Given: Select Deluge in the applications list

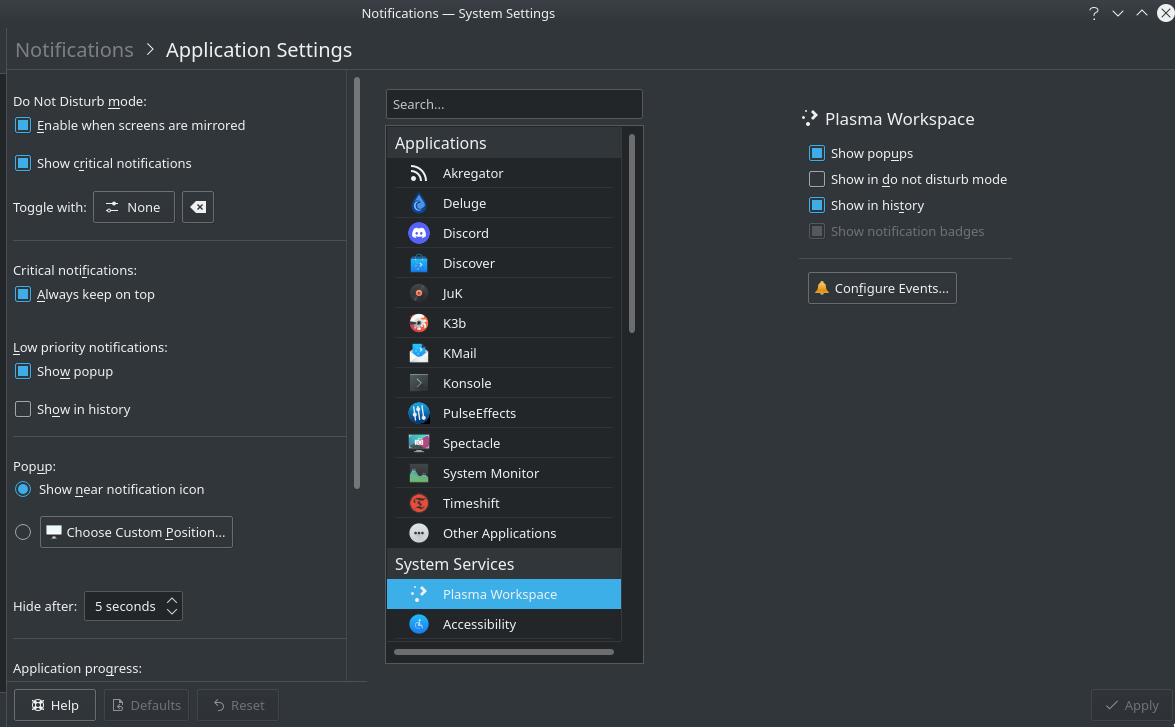Looking at the screenshot, I should point(504,203).
